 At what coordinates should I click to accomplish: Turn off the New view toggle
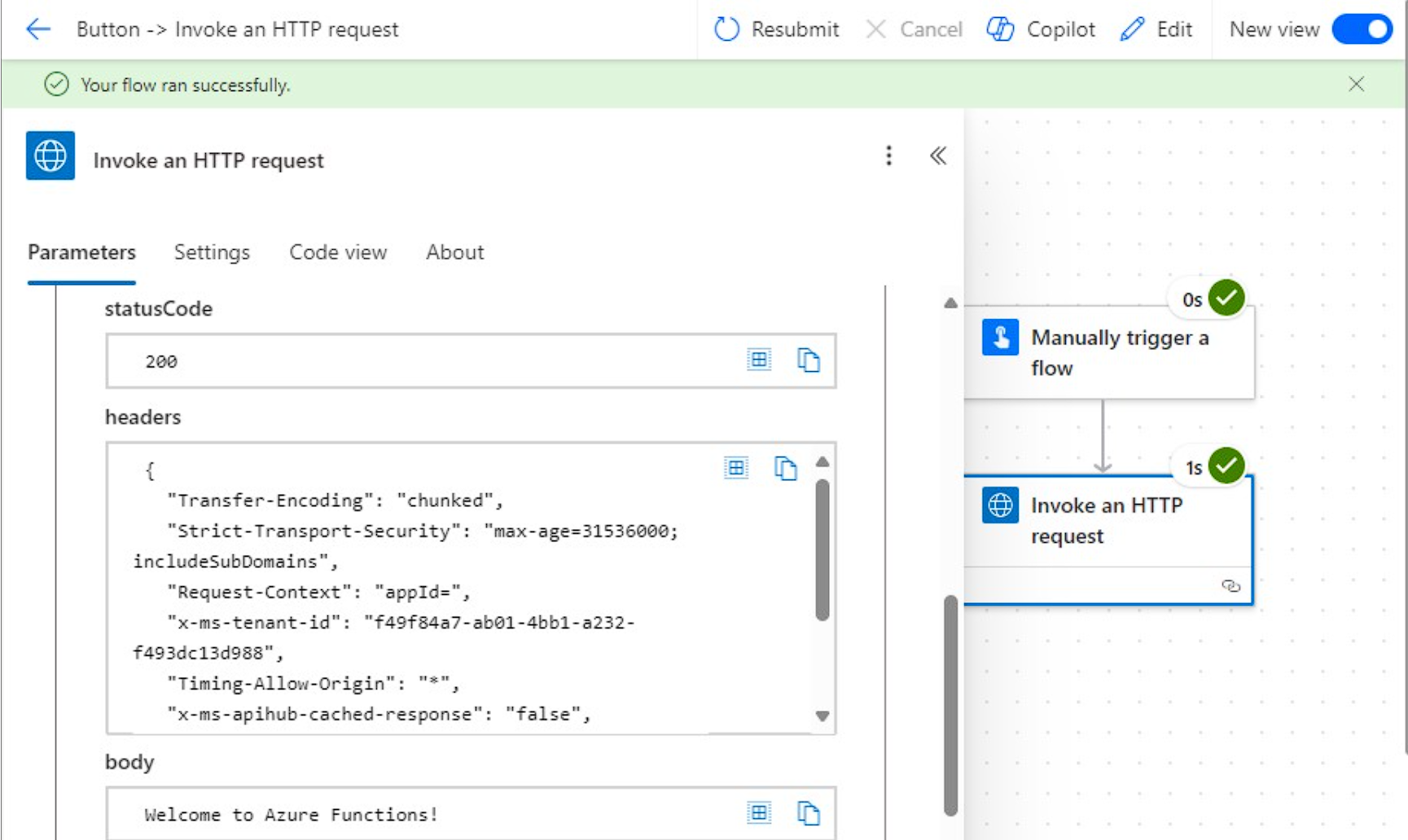pyautogui.click(x=1362, y=30)
